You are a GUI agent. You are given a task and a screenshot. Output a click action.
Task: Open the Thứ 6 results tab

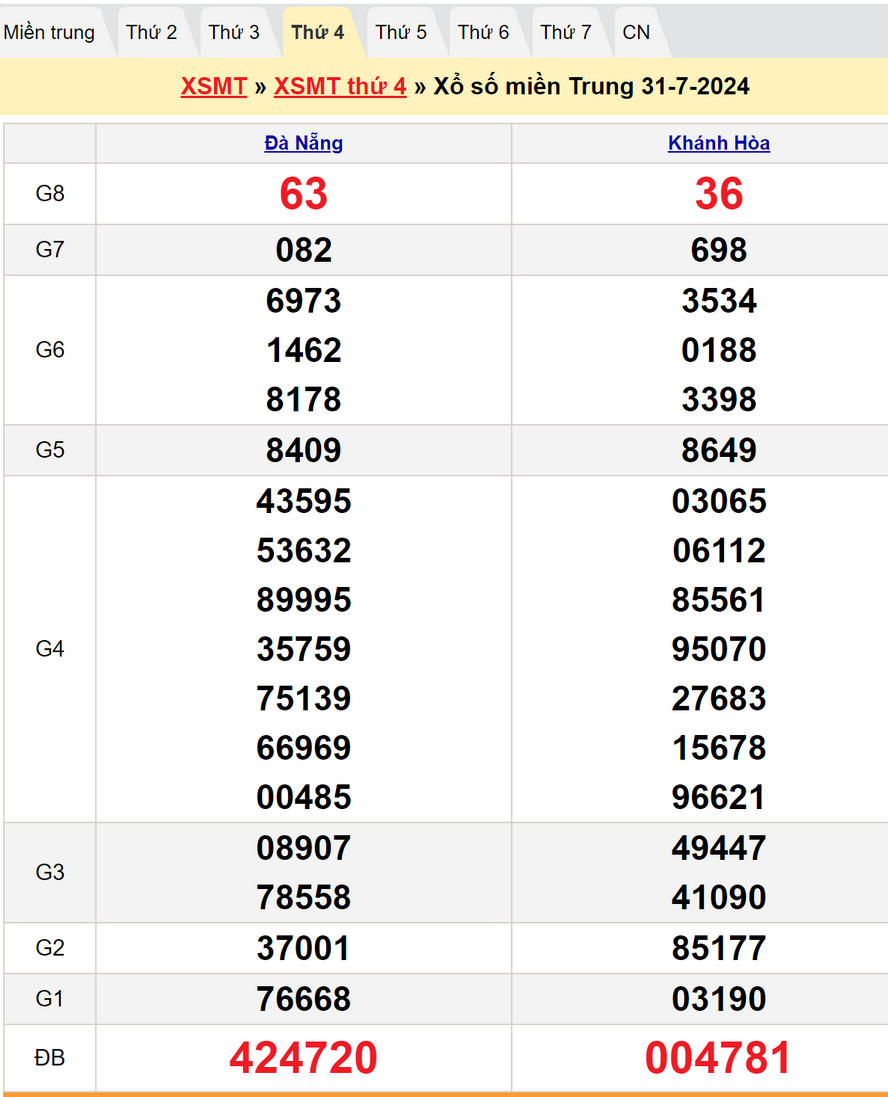[483, 32]
